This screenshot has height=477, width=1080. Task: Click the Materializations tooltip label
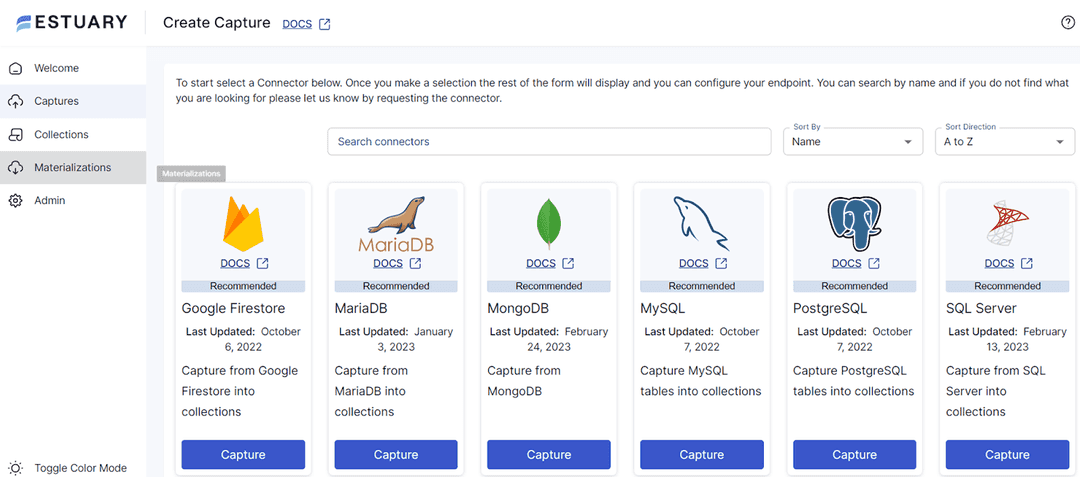coord(191,174)
